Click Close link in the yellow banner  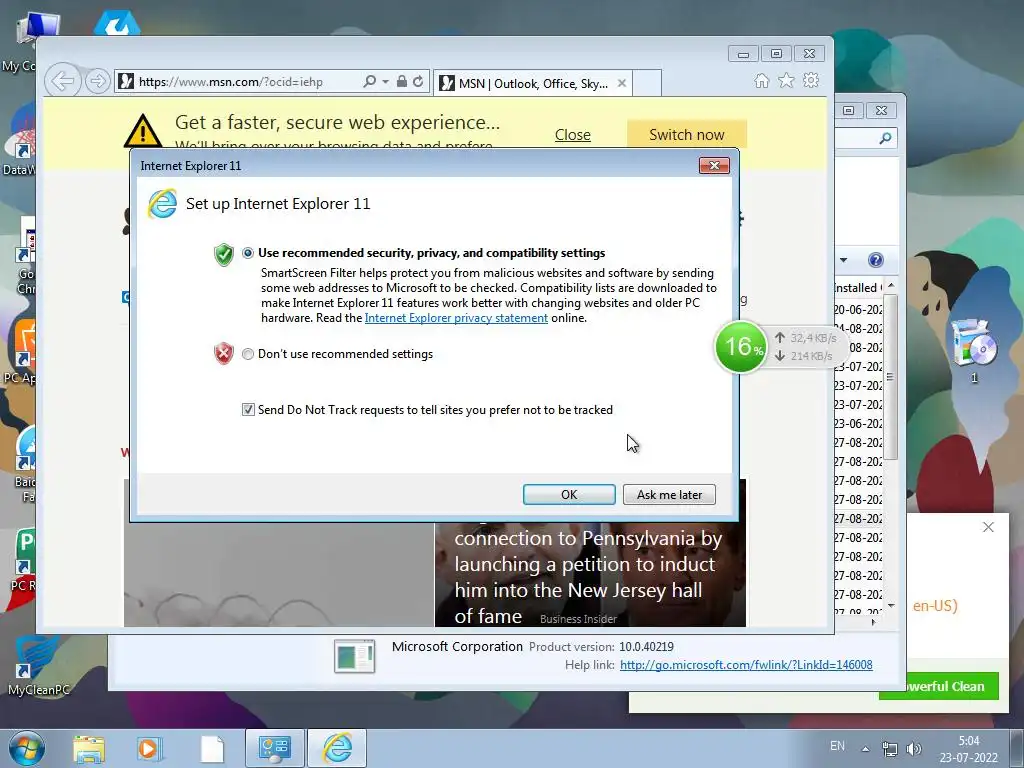(x=573, y=135)
